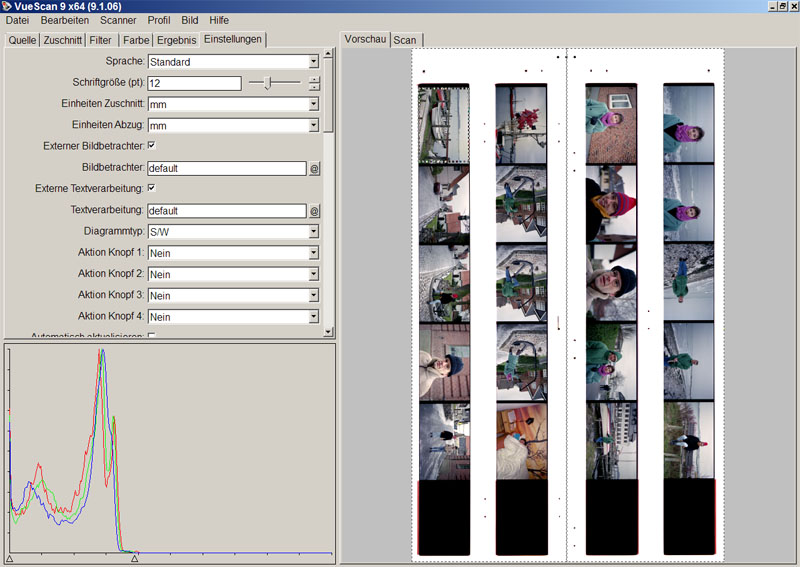800x567 pixels.
Task: Toggle the Externer Bildbetrachter checkbox
Action: click(x=152, y=145)
